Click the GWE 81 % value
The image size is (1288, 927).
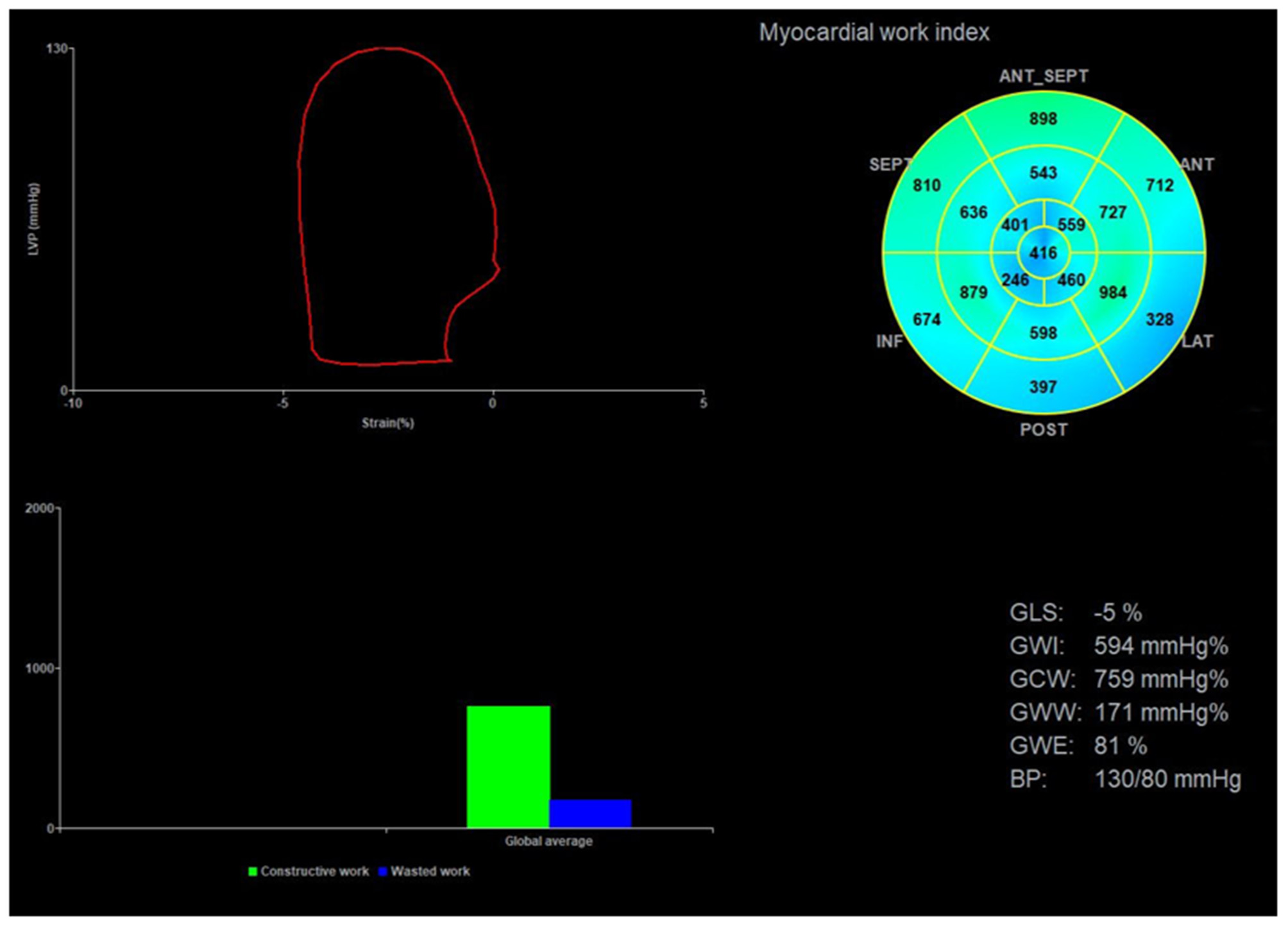point(1120,745)
